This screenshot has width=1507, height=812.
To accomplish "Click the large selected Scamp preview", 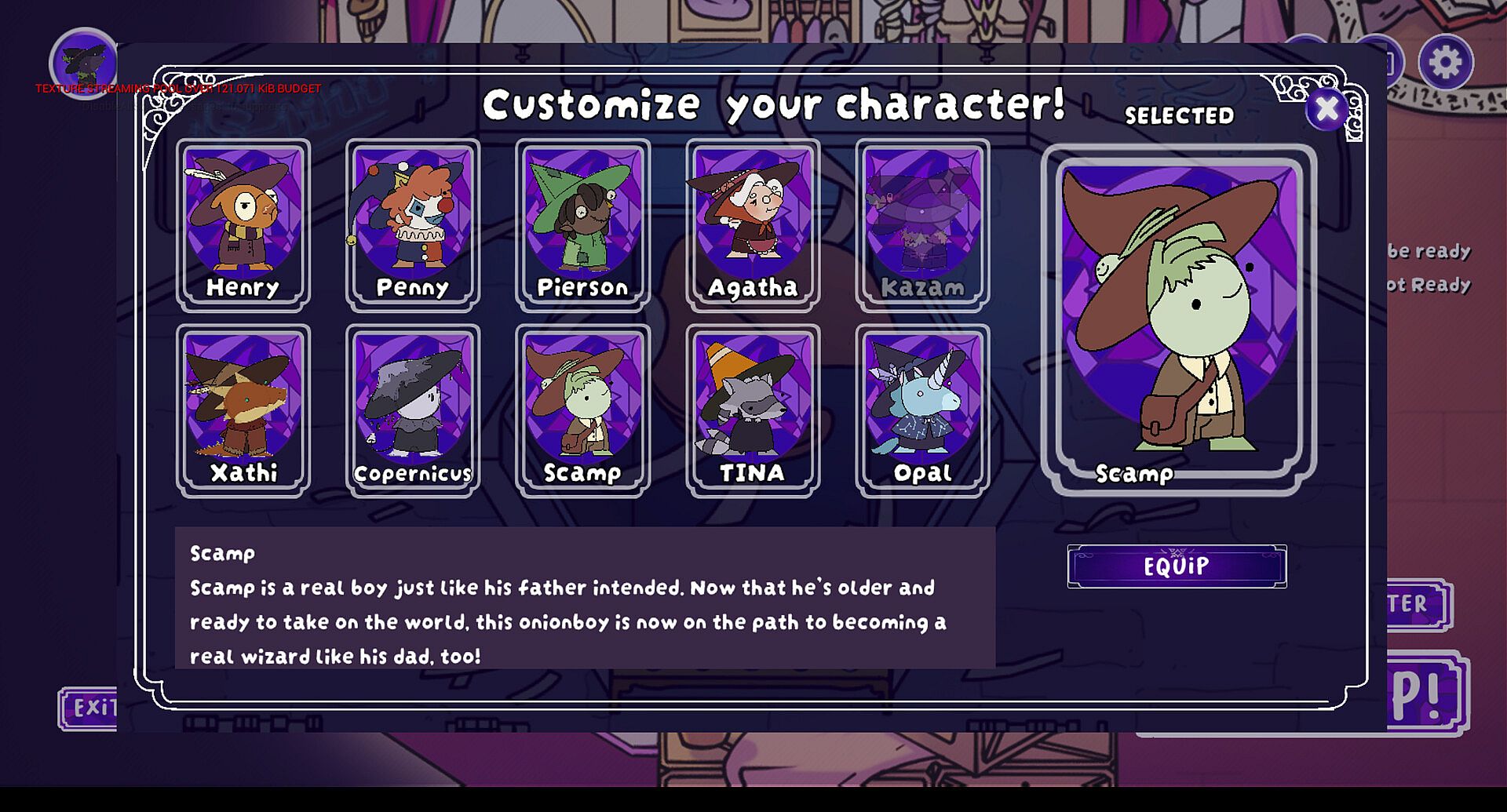I will pyautogui.click(x=1178, y=320).
